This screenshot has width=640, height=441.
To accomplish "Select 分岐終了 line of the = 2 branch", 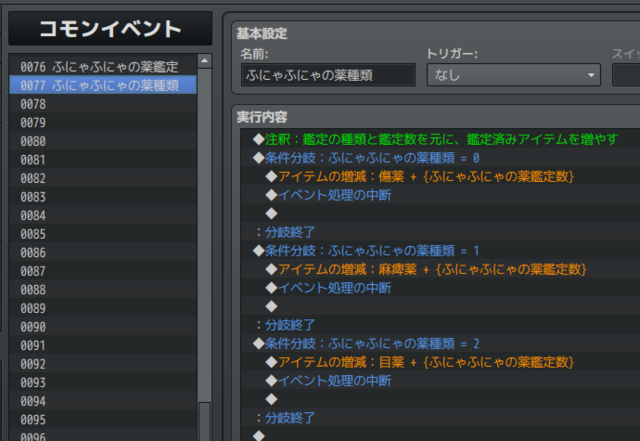I will [x=440, y=418].
